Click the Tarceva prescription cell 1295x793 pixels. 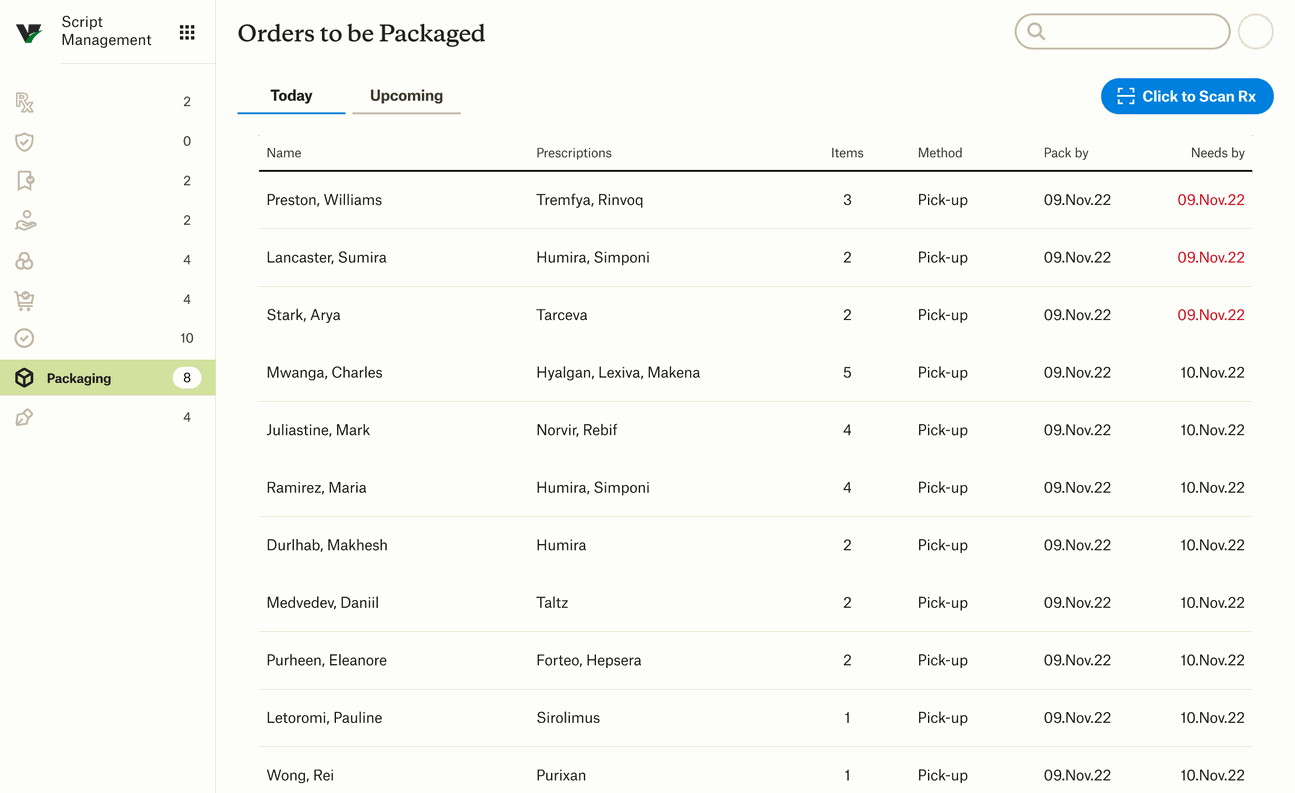coord(562,315)
